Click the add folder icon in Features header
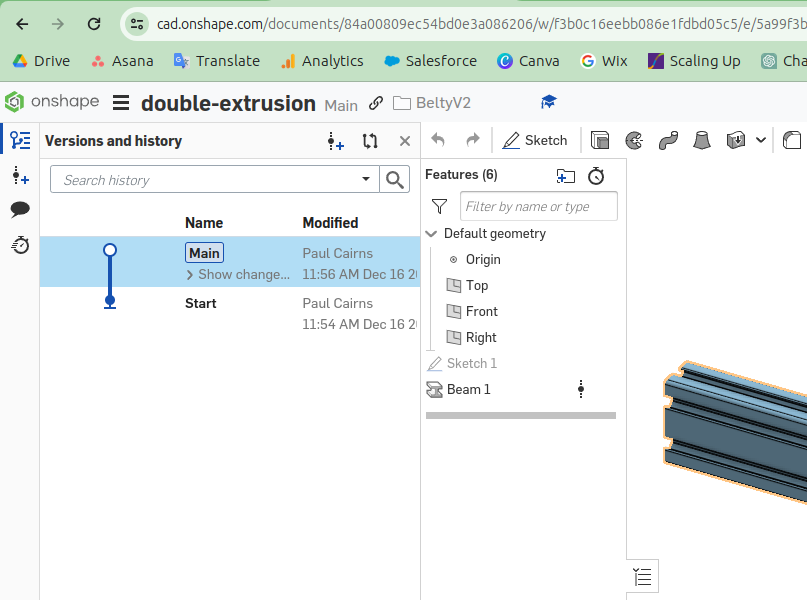This screenshot has width=807, height=600. point(565,176)
